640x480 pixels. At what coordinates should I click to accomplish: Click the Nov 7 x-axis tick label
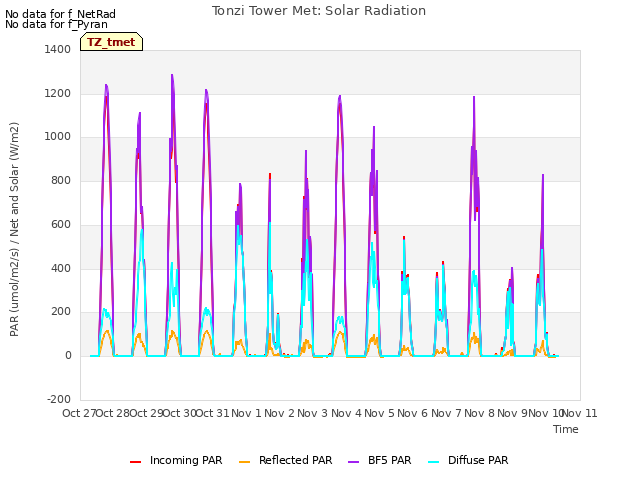click(x=446, y=413)
